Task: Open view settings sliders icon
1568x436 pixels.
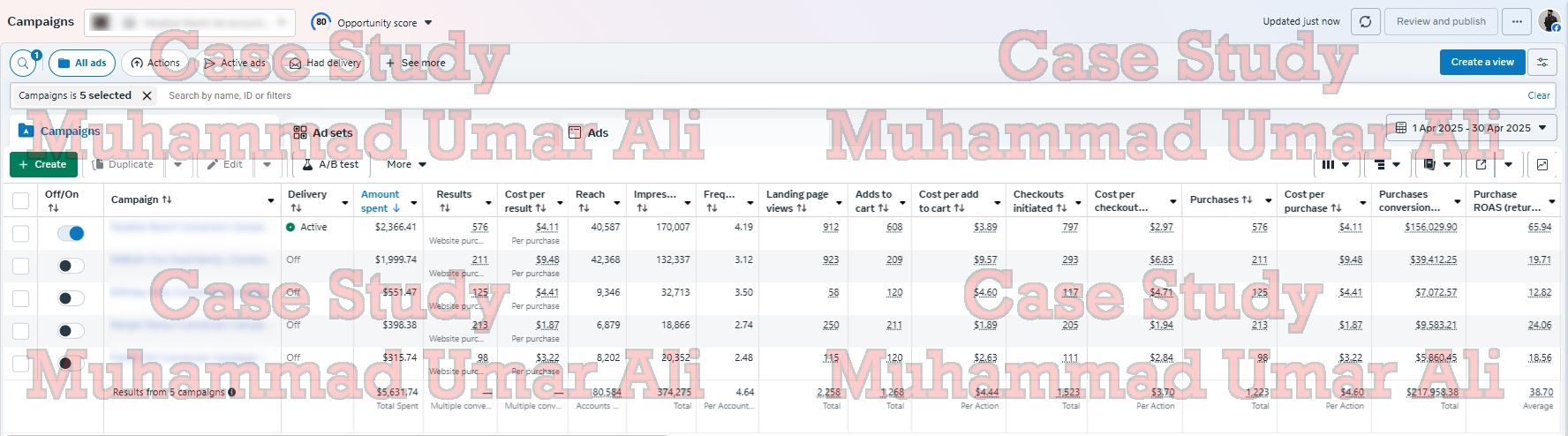Action: (x=1542, y=63)
